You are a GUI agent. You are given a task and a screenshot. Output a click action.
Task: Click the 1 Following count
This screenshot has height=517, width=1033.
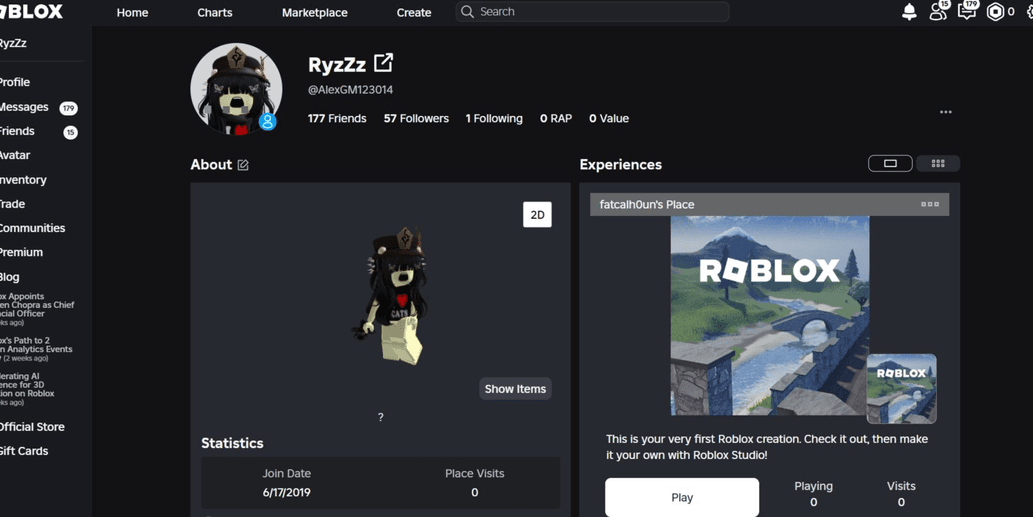(x=494, y=119)
